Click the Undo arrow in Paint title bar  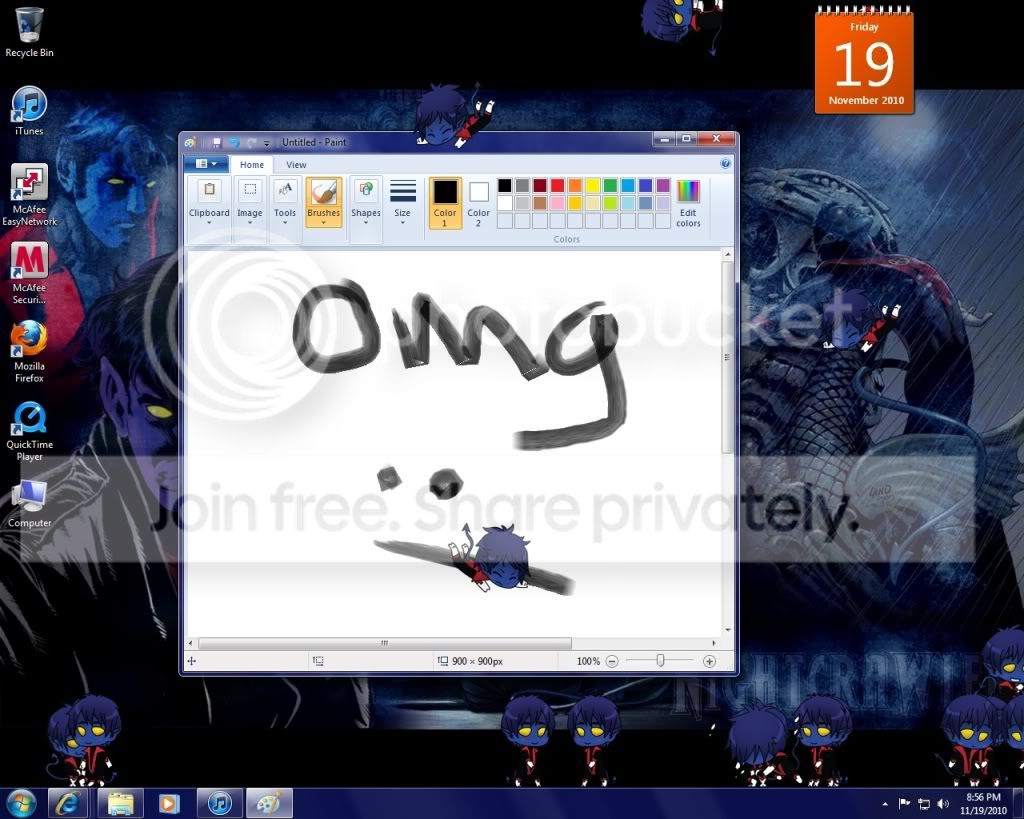pyautogui.click(x=234, y=142)
